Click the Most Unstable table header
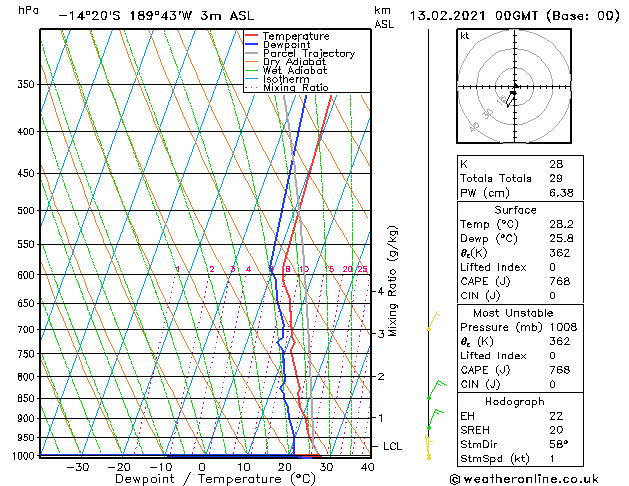This screenshot has height=486, width=629. 513,313
